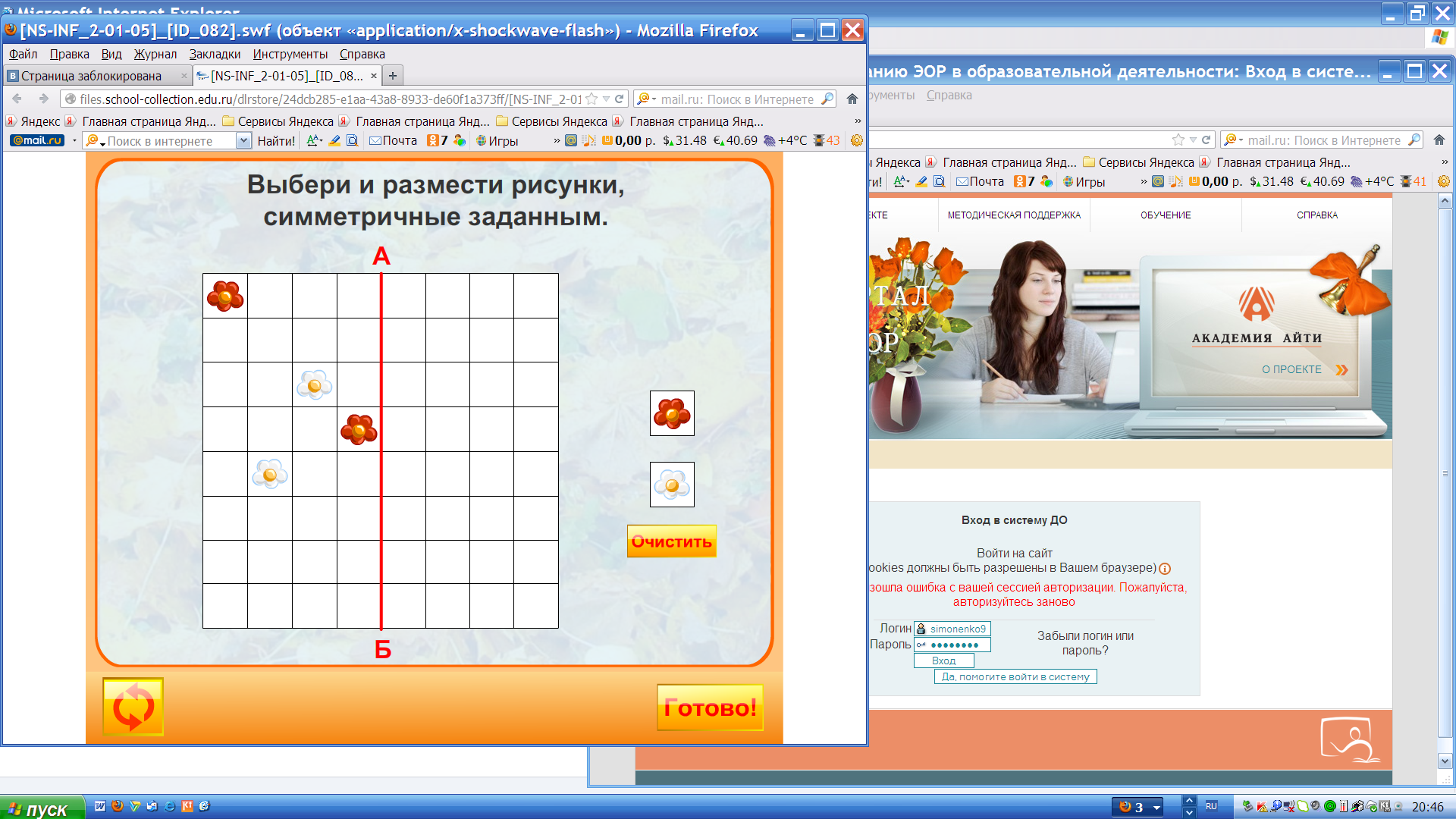Click the Вход login button
Screen dimensions: 1456x819
coord(943,661)
